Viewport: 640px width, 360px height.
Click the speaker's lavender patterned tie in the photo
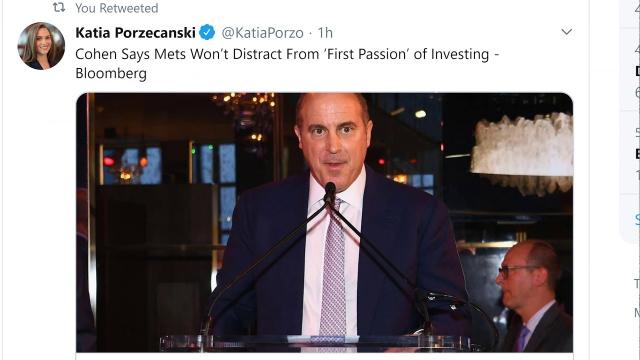coord(334,271)
